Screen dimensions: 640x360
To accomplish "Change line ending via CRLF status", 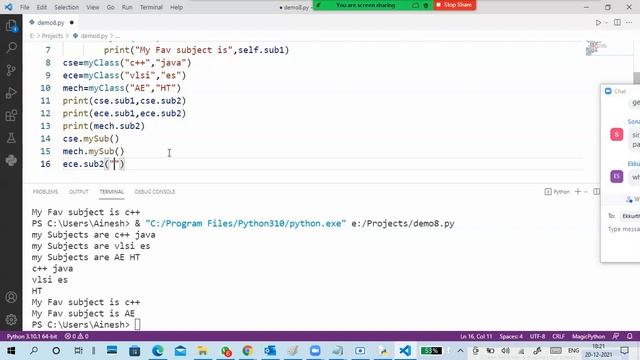I will click(558, 336).
